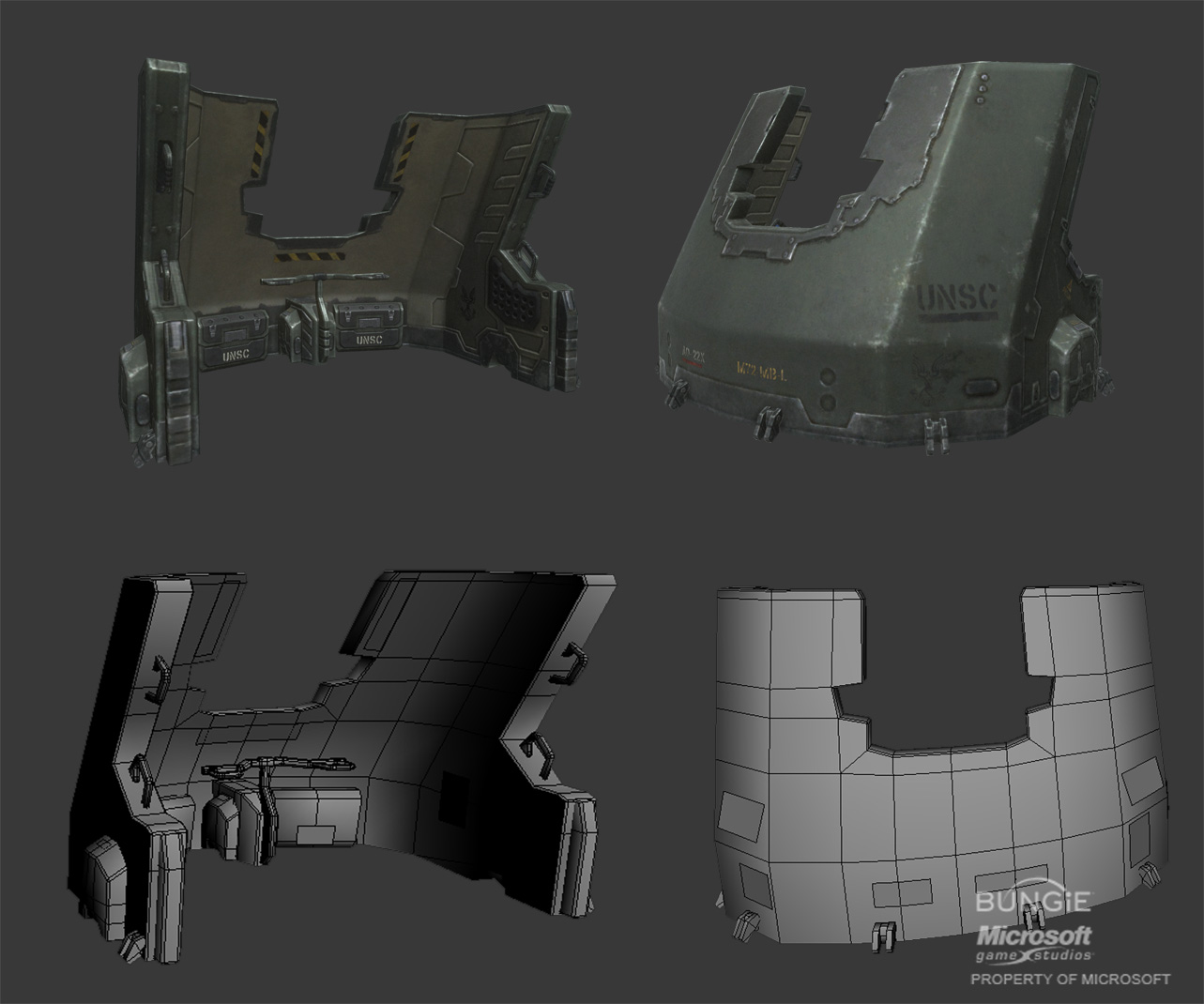Viewport: 1204px width, 1004px height.
Task: Click the Bungie logo
Action: click(x=1032, y=903)
